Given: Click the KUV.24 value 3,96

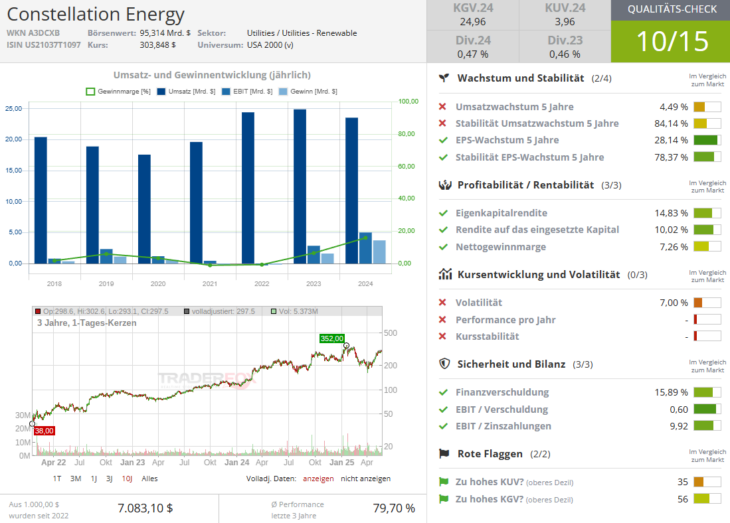Looking at the screenshot, I should pos(565,22).
